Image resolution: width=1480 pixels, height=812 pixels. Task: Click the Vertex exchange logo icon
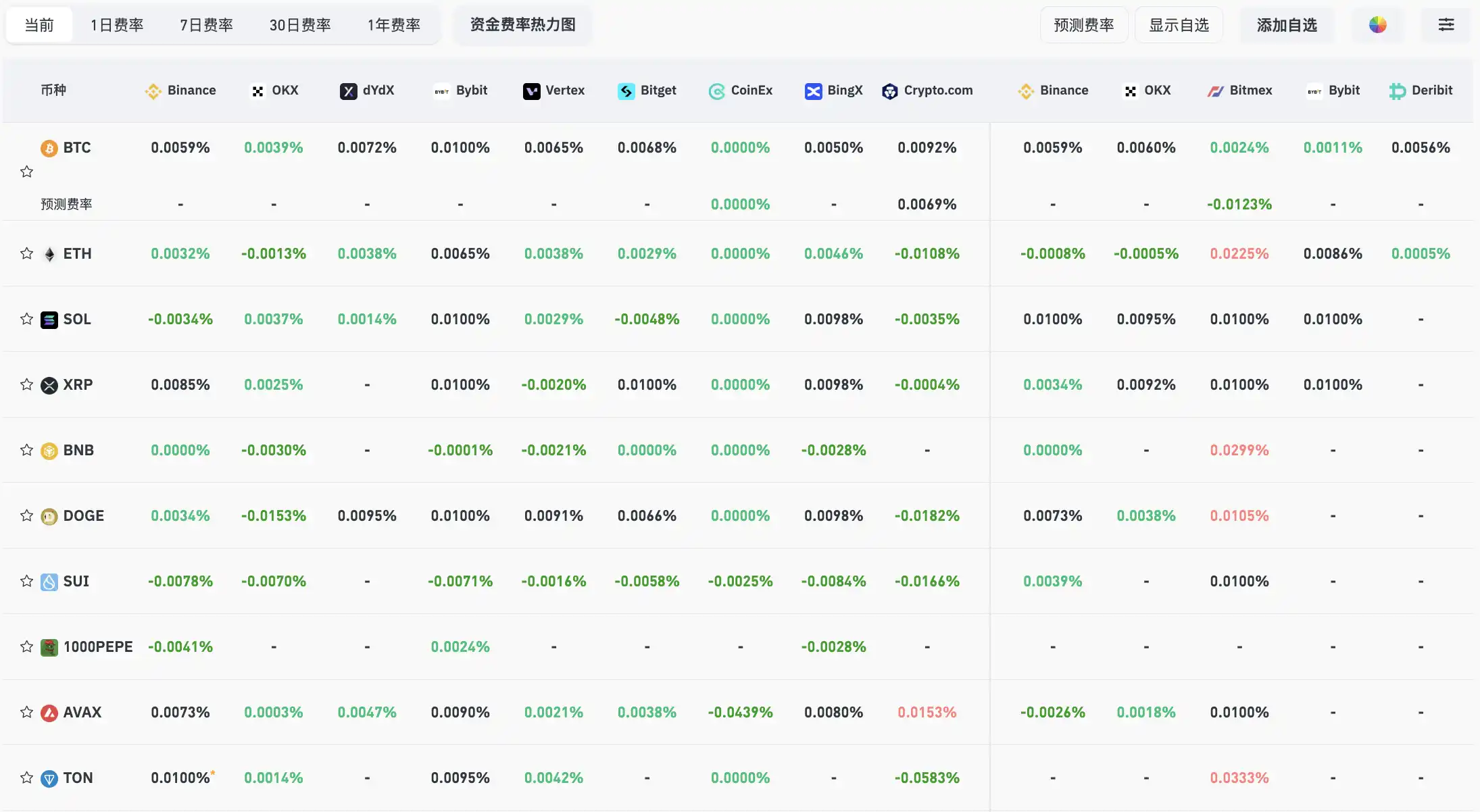point(531,91)
